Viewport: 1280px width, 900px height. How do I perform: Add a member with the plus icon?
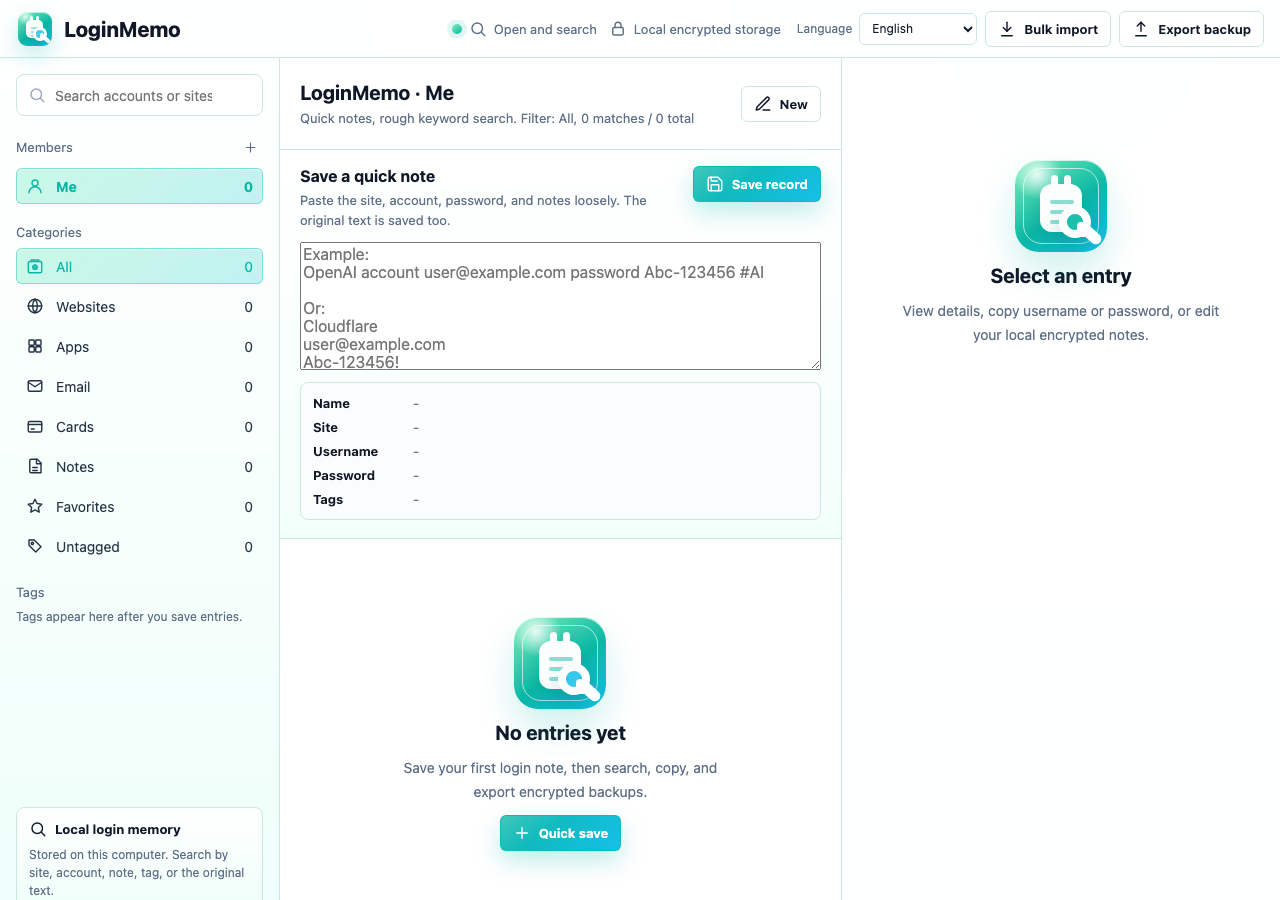click(250, 147)
